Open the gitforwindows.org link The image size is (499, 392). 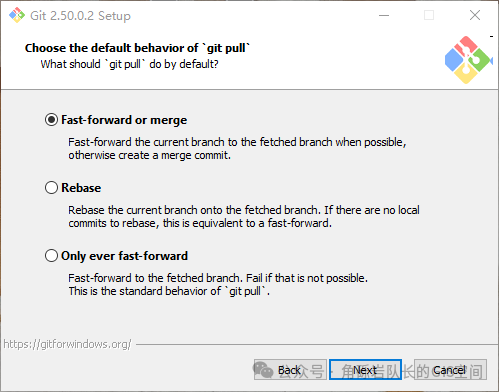click(x=67, y=344)
